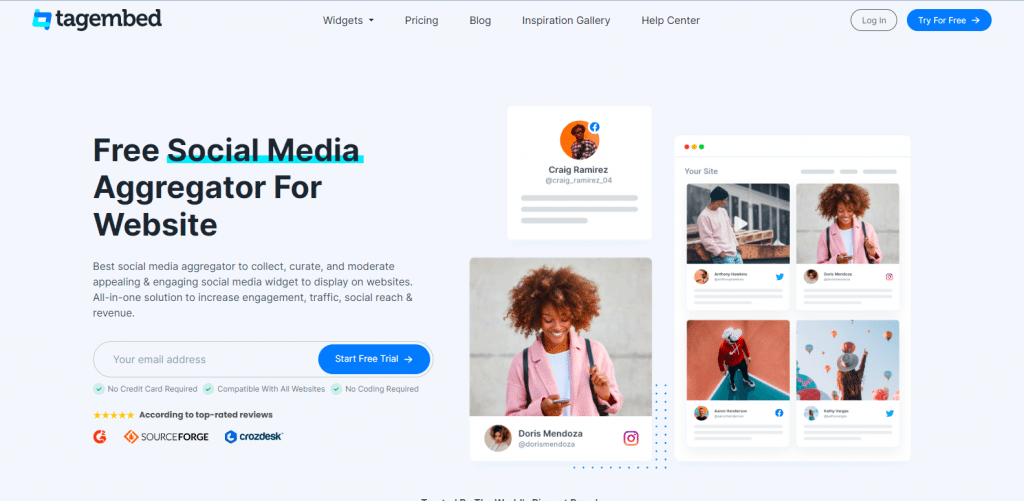
Task: Go to the Blog menu item
Action: click(480, 20)
